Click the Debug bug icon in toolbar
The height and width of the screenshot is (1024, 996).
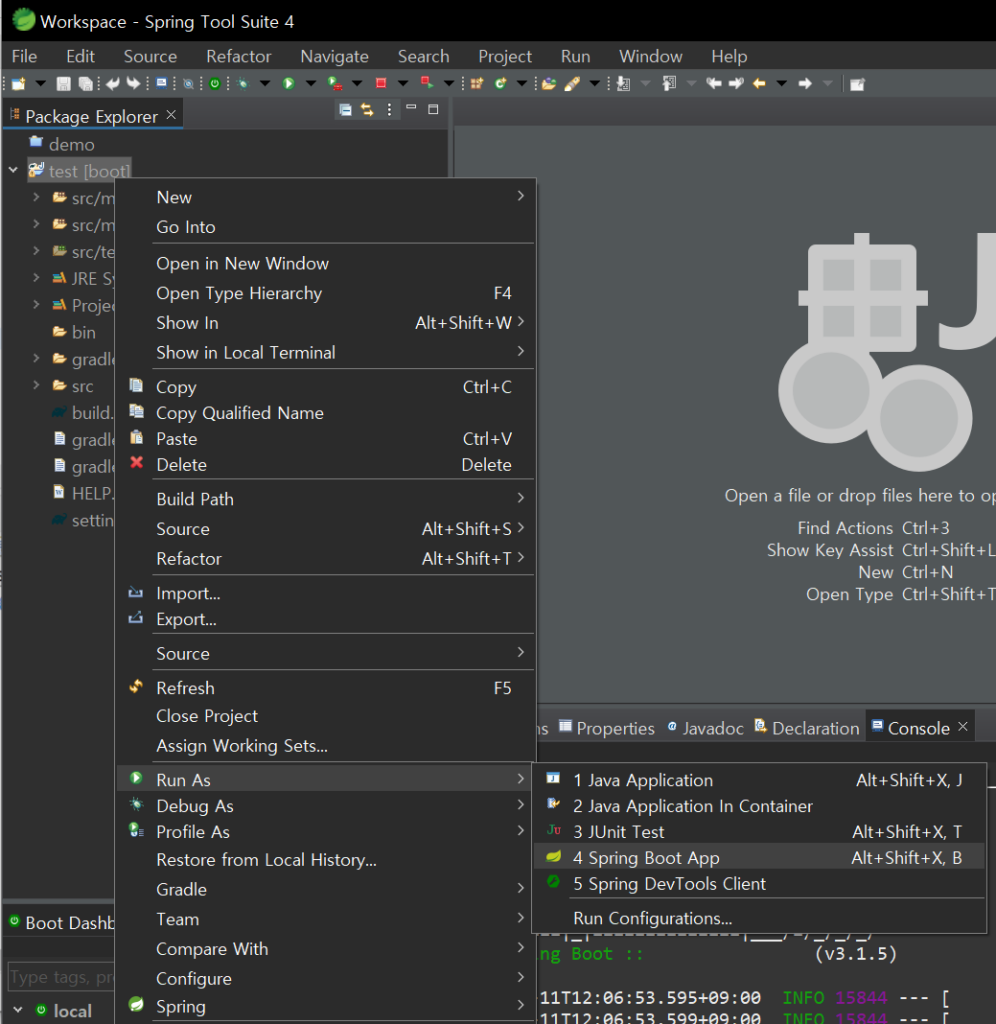(x=241, y=84)
